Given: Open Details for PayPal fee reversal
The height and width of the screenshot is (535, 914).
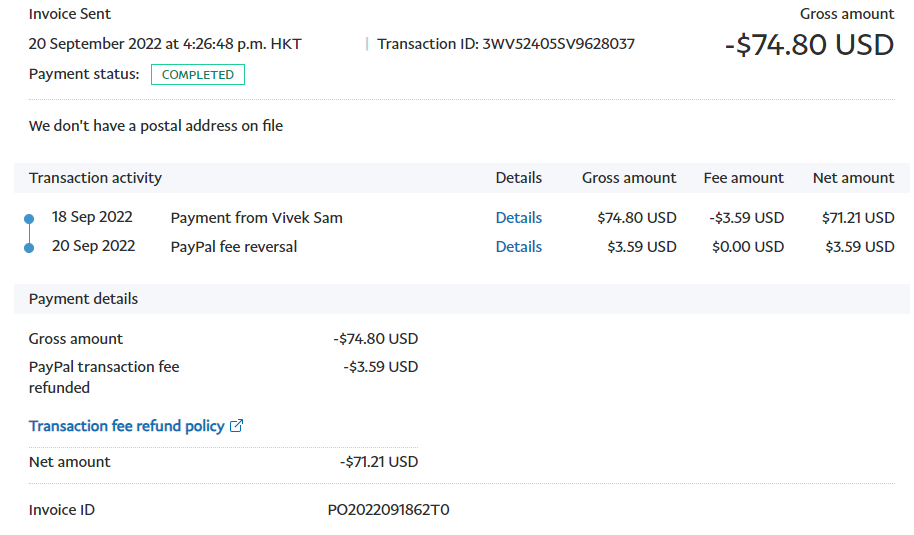Looking at the screenshot, I should pyautogui.click(x=518, y=247).
